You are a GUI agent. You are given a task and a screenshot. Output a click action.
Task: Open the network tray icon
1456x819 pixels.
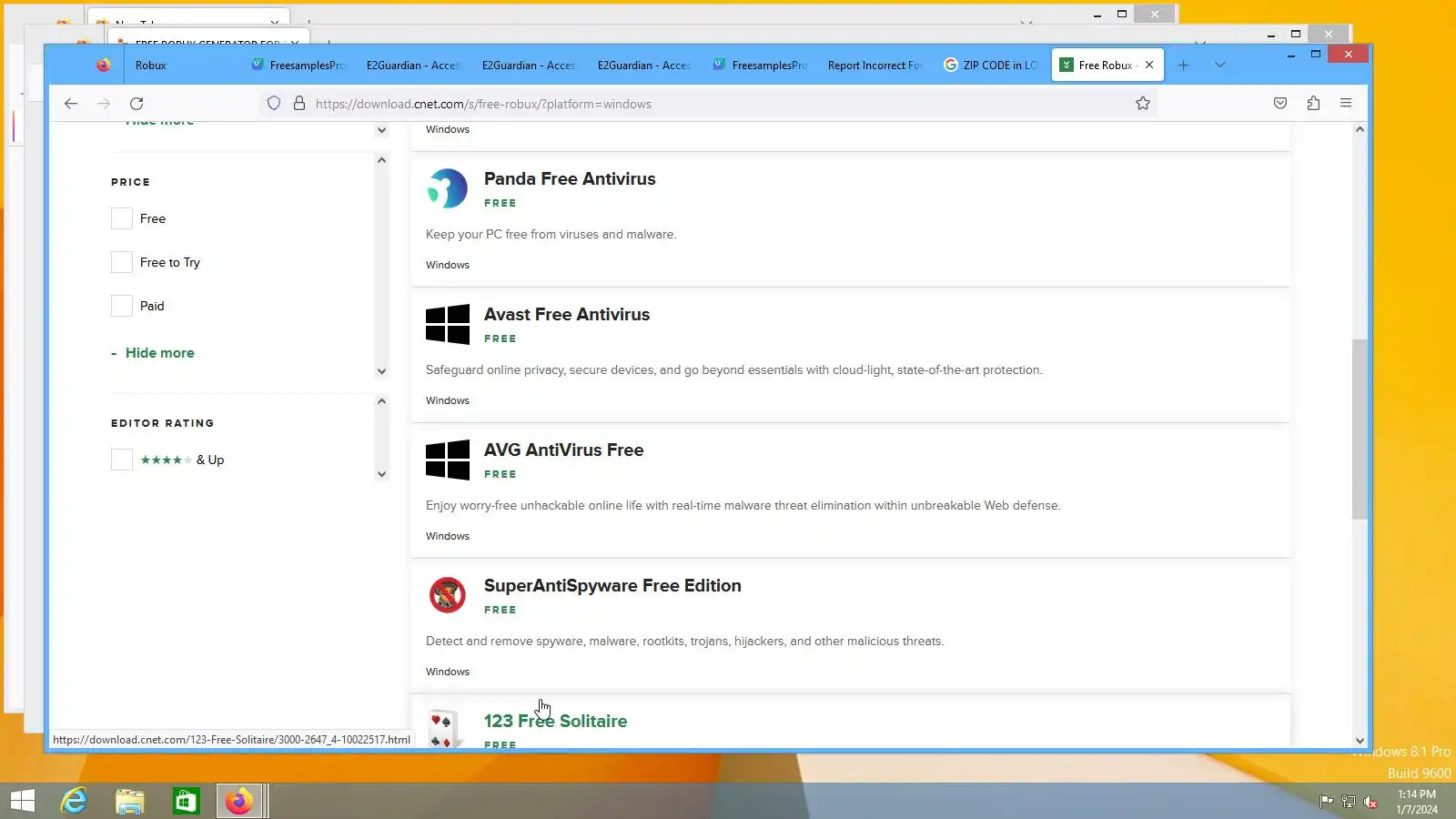(x=1349, y=802)
